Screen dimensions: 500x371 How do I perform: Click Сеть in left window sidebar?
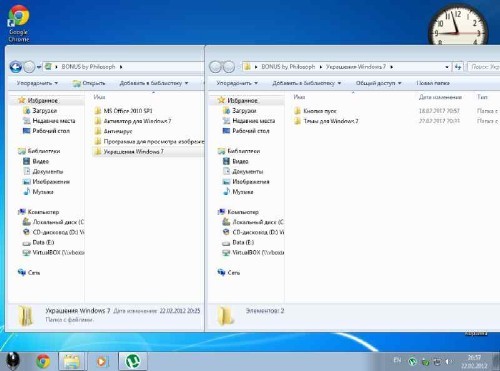(x=29, y=272)
